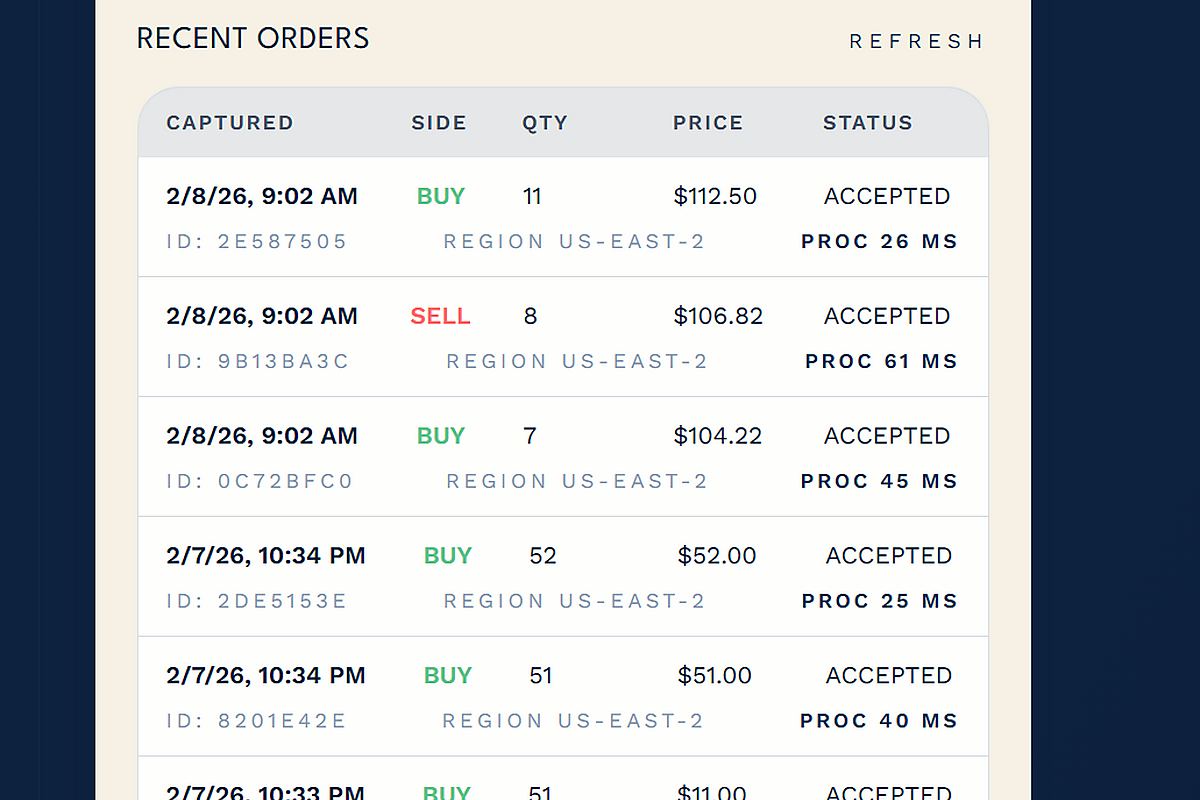The height and width of the screenshot is (800, 1200).
Task: Open the order with ID 9B13BA3C
Action: point(258,361)
